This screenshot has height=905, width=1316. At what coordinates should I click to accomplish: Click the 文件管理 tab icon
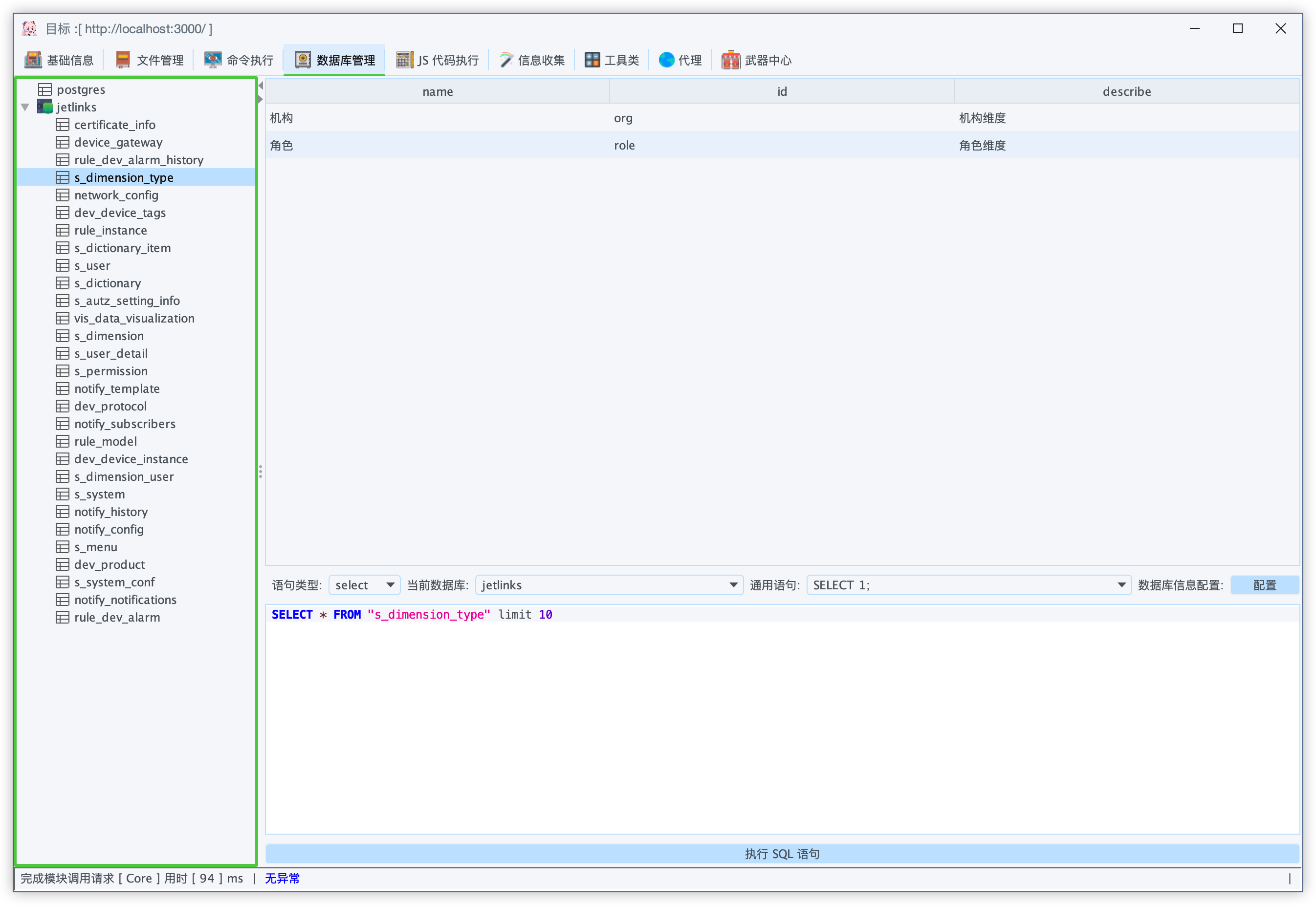tap(123, 60)
